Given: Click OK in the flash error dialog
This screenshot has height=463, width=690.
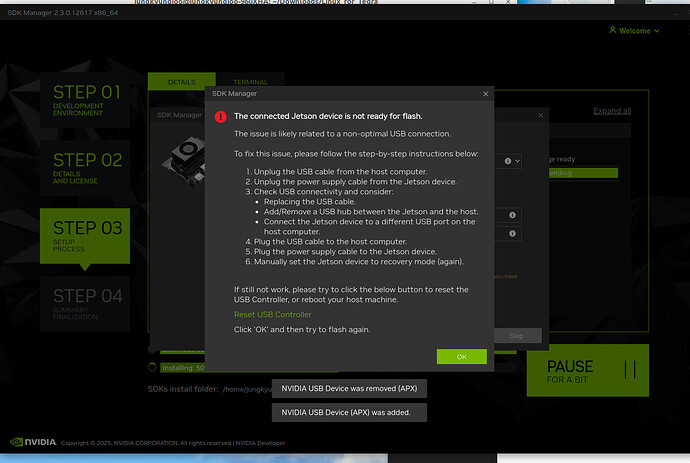Looking at the screenshot, I should point(462,356).
